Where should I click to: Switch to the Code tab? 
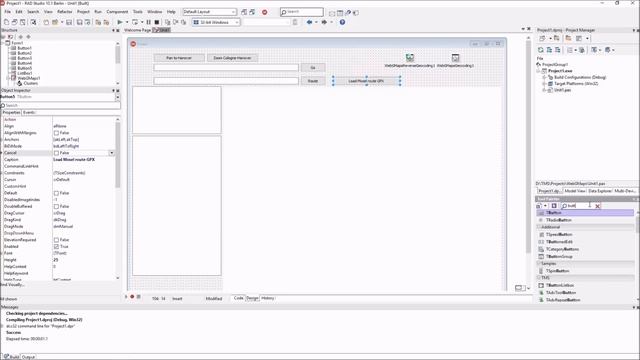pos(238,298)
